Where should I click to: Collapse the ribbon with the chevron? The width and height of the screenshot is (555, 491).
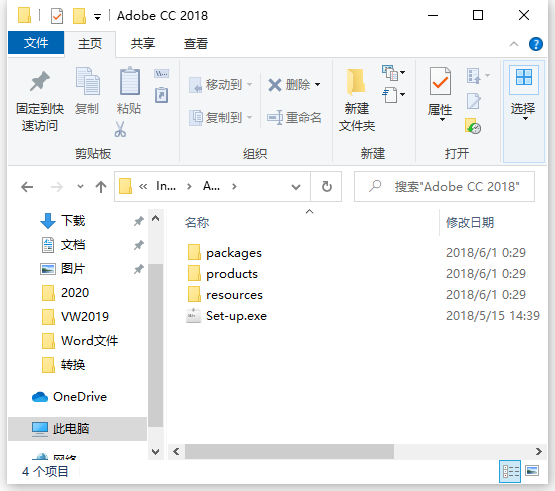click(x=514, y=44)
